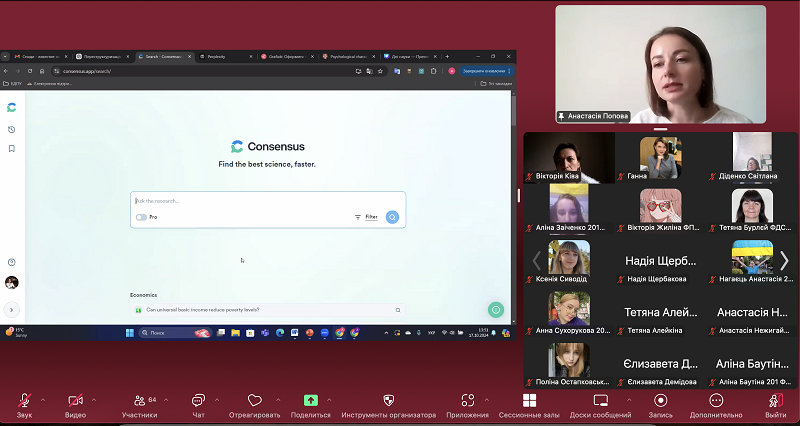
Task: Click the green chat support bubble icon
Action: pos(495,310)
